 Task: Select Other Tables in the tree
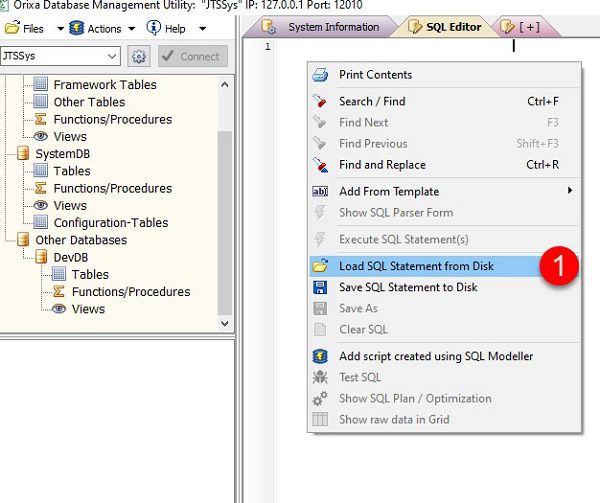tap(90, 102)
